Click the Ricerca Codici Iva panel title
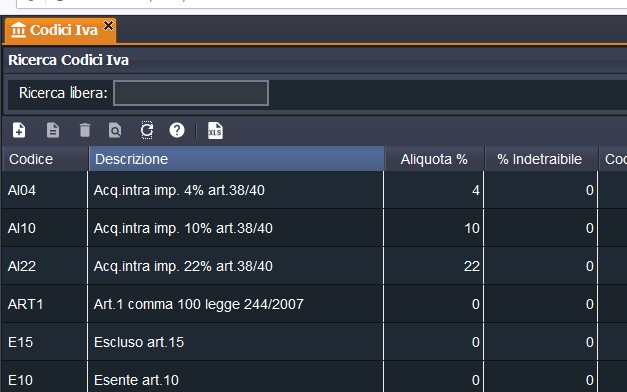This screenshot has width=627, height=392. (x=68, y=60)
